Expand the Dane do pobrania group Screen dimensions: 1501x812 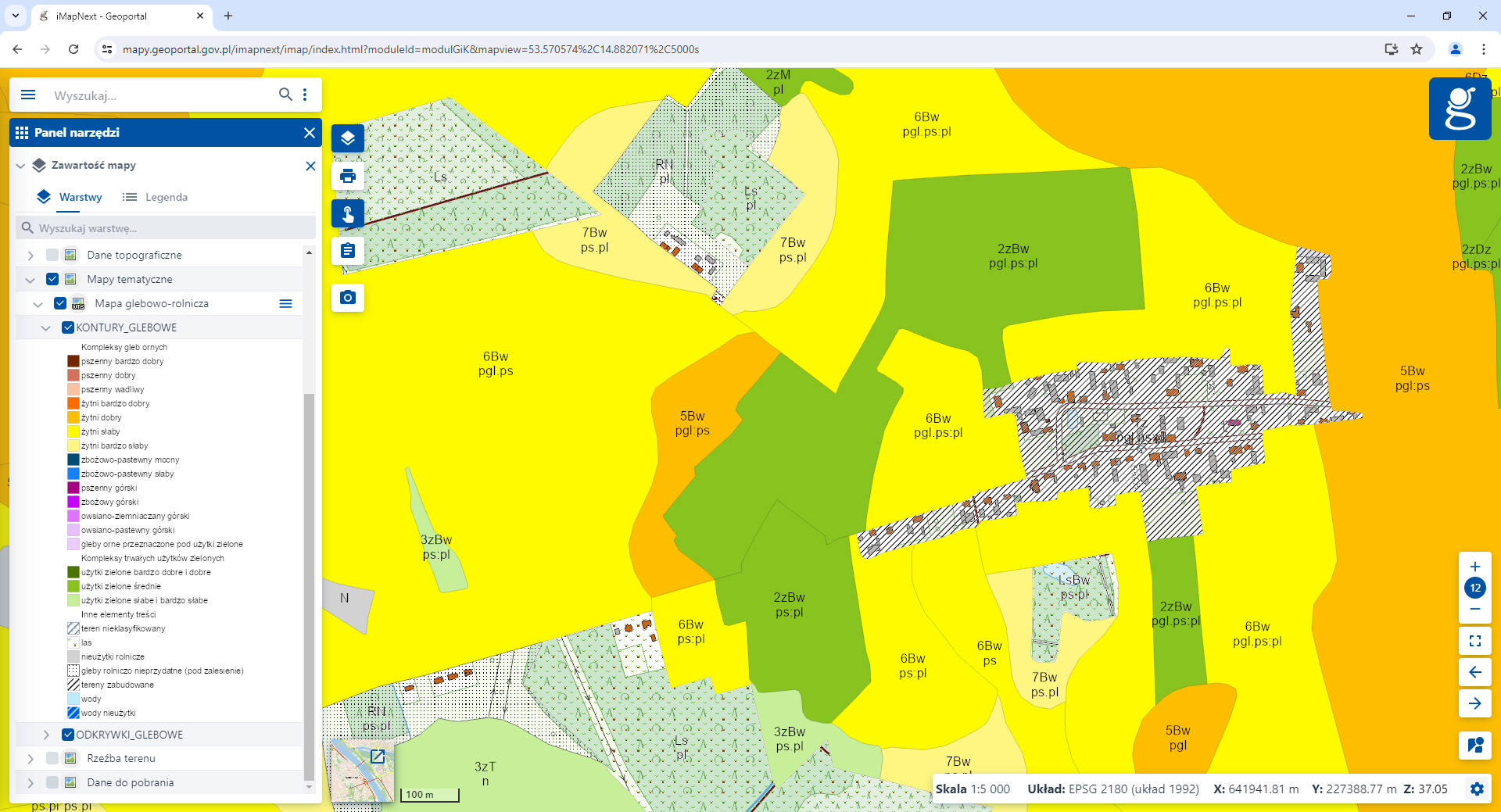pyautogui.click(x=30, y=782)
